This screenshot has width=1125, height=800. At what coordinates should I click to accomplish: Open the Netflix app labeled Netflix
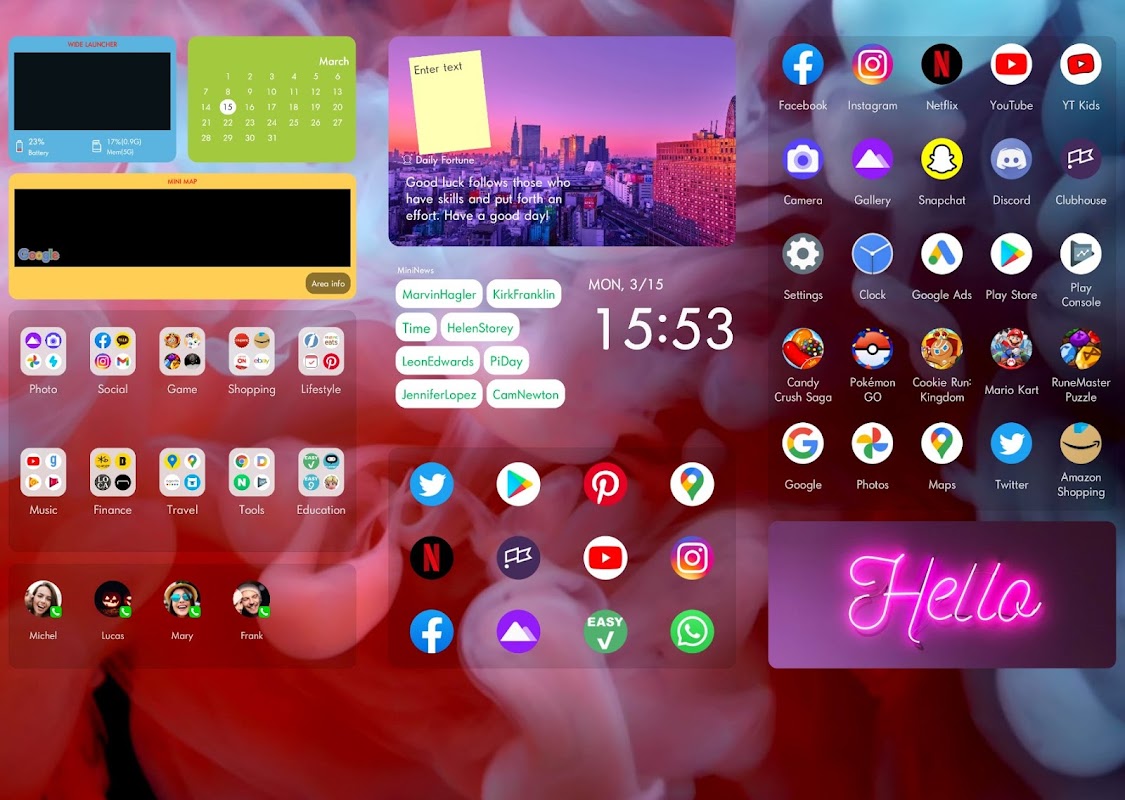(941, 65)
